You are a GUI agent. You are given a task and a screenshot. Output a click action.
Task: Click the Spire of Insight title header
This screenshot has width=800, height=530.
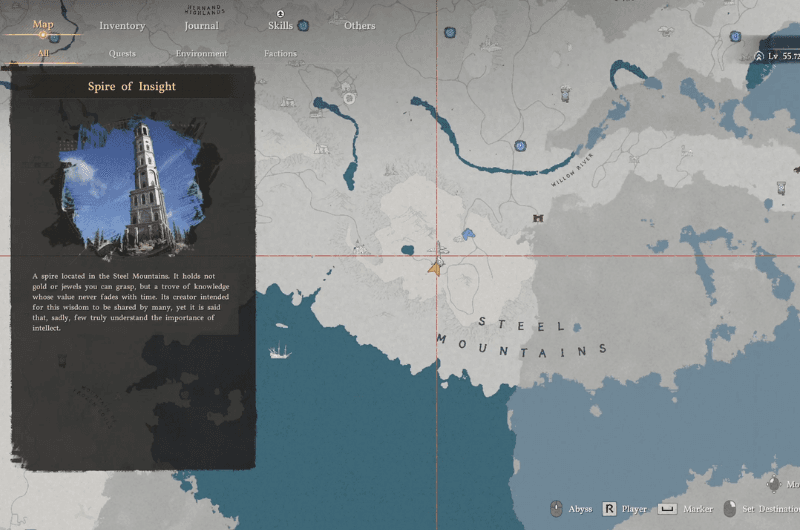tap(132, 87)
